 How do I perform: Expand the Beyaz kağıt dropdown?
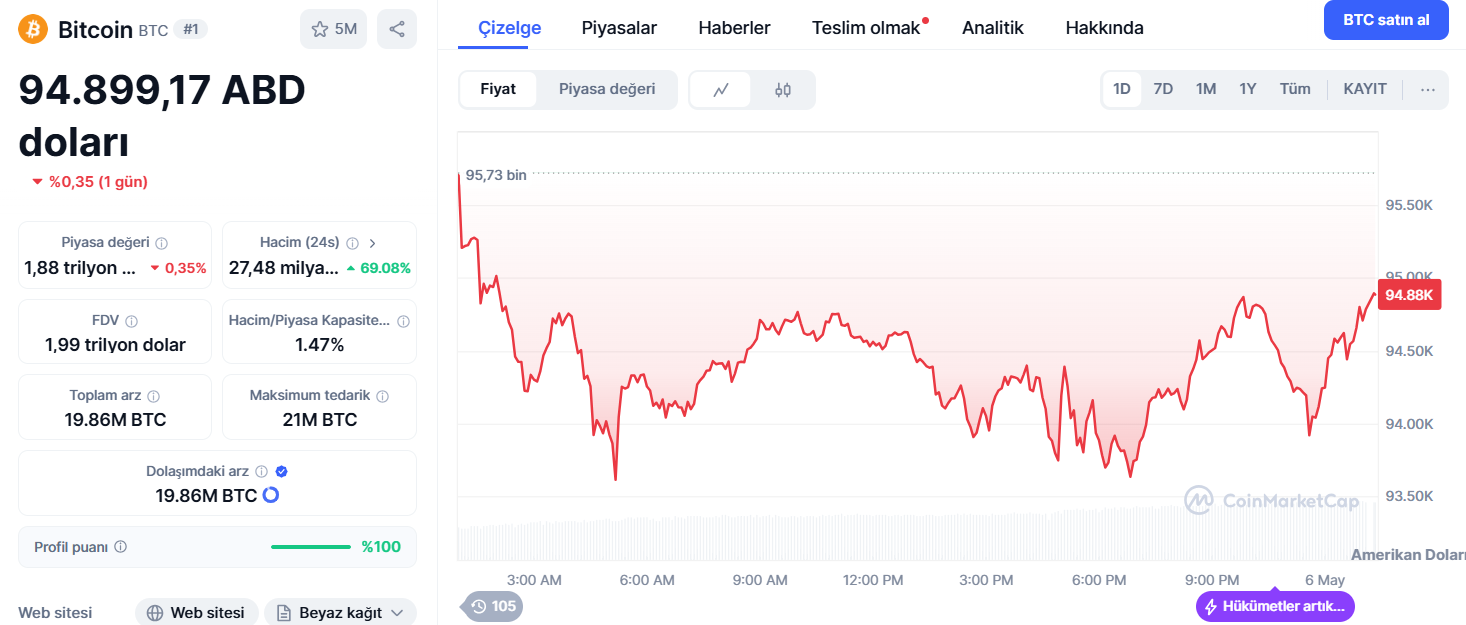340,613
